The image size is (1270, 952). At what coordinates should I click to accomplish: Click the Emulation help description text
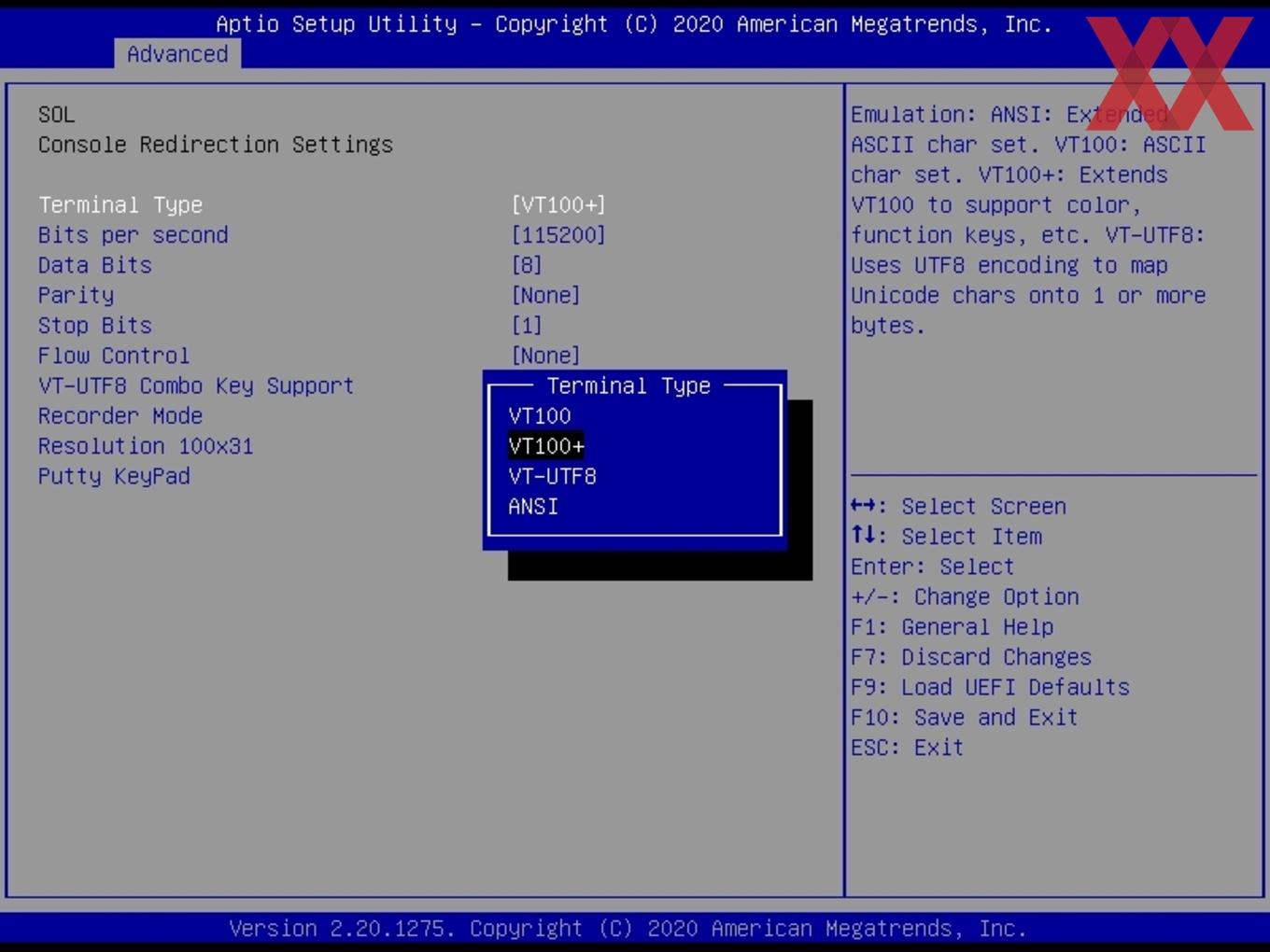coord(1028,220)
